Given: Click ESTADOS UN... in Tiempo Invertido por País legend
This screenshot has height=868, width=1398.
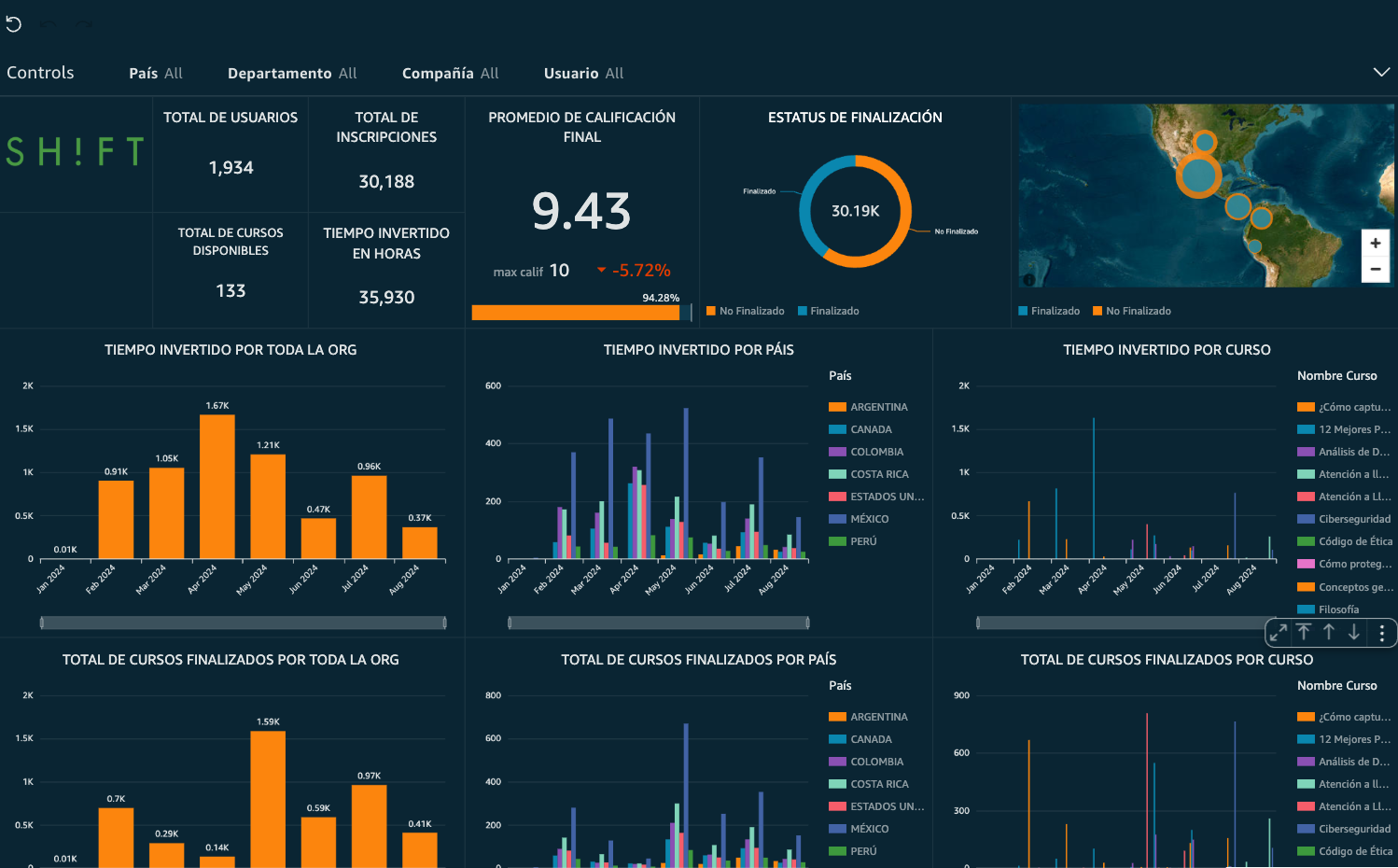Looking at the screenshot, I should [x=876, y=497].
